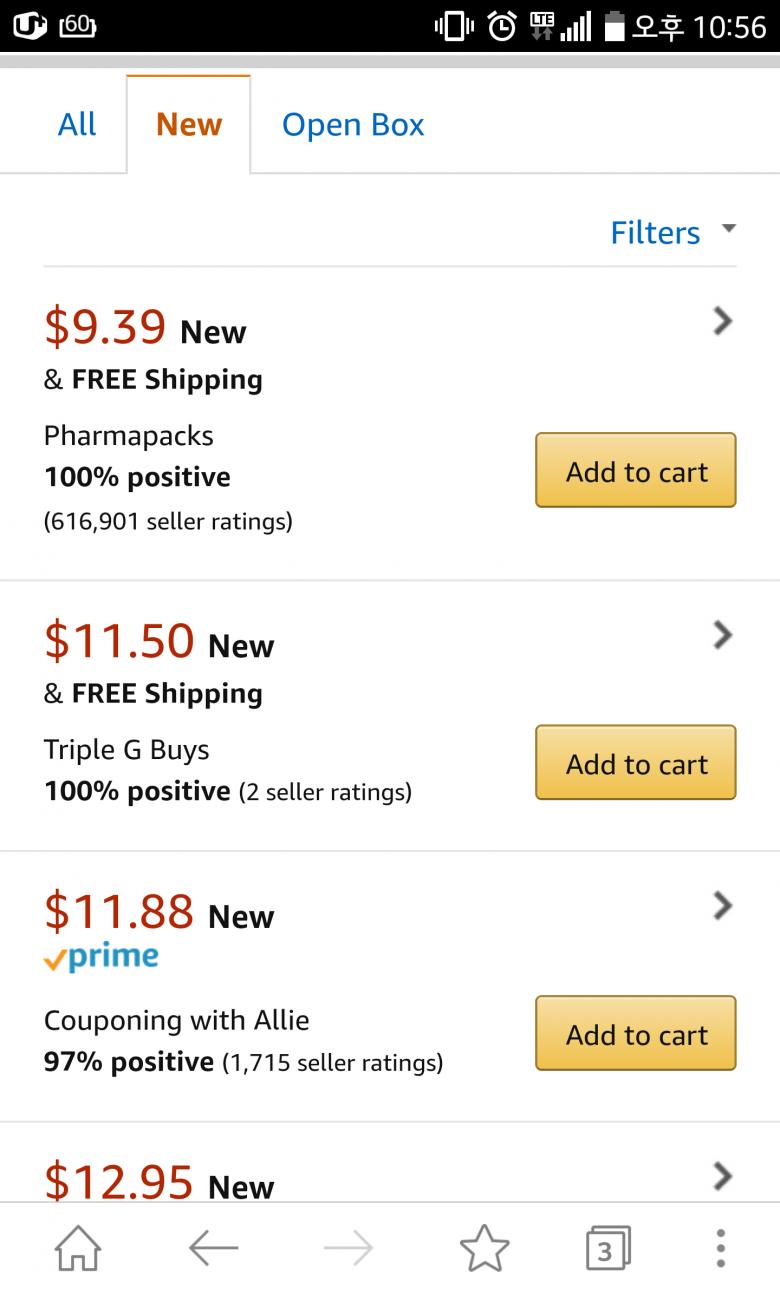Tap the alarm clock status icon
Image resolution: width=780 pixels, height=1295 pixels.
(502, 26)
